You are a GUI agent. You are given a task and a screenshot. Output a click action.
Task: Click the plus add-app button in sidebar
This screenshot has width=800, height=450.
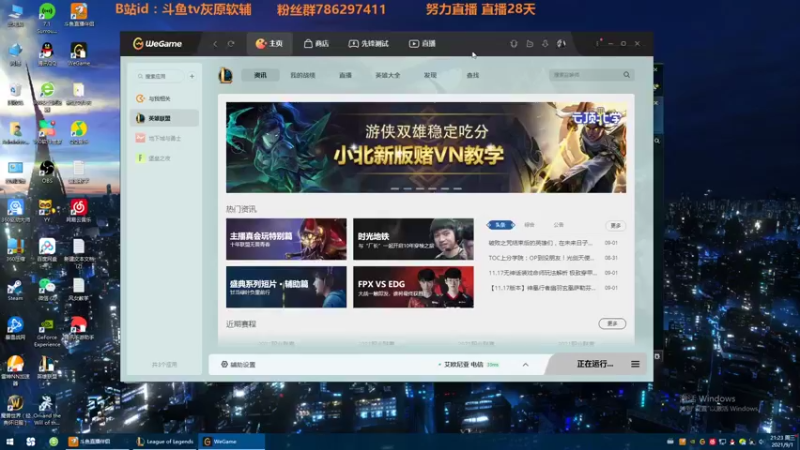coord(192,77)
